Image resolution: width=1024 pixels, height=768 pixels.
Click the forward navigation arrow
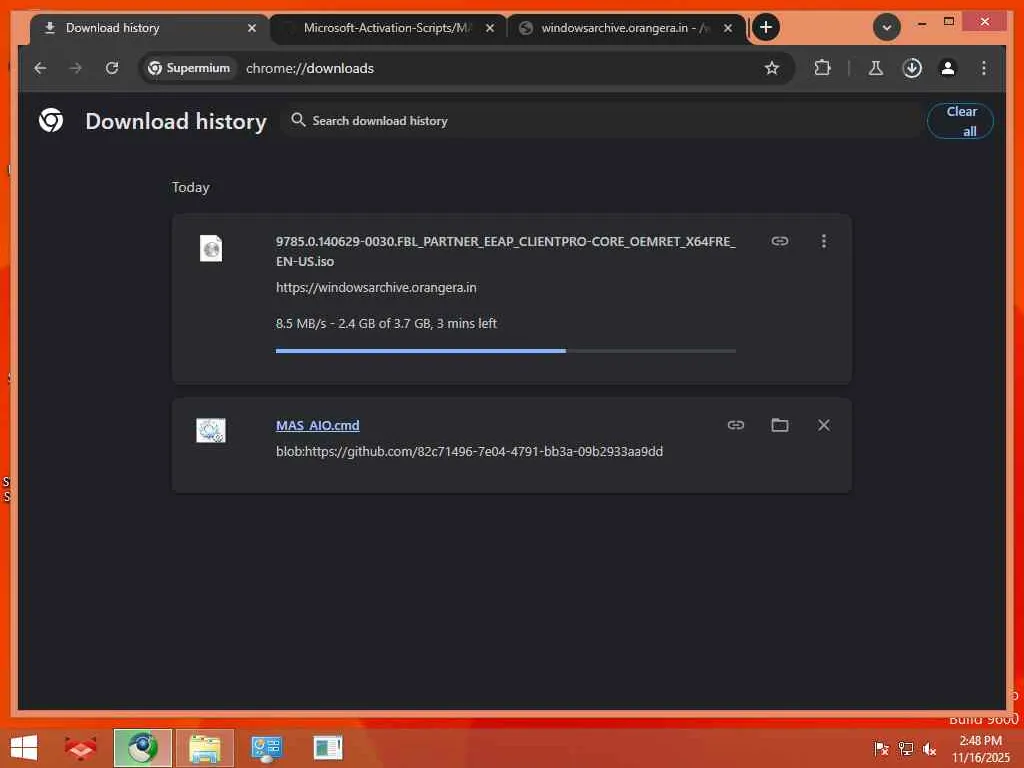(x=76, y=68)
